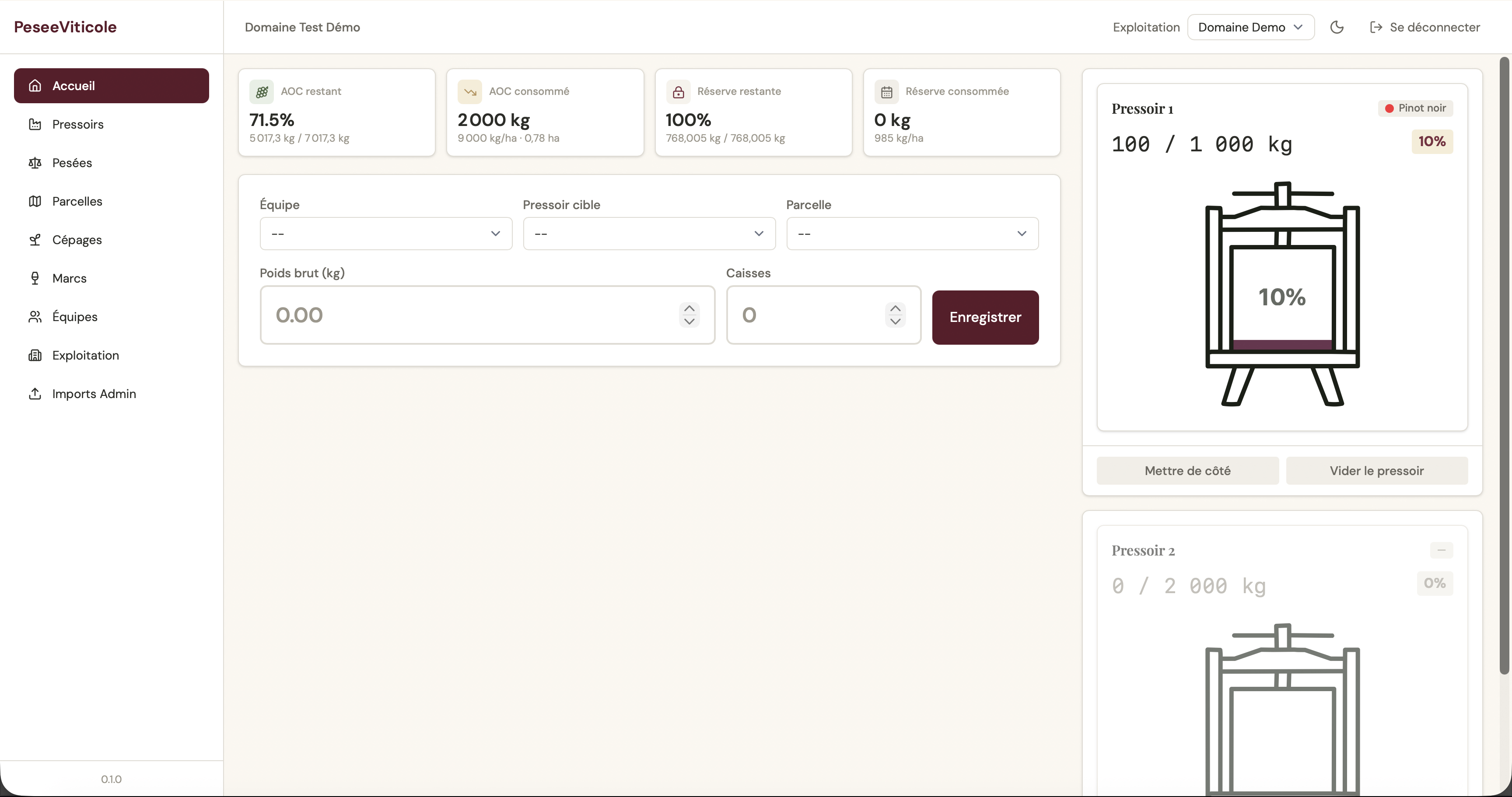Image resolution: width=1512 pixels, height=797 pixels.
Task: Click the Cépages sprout icon in sidebar
Action: coord(35,239)
